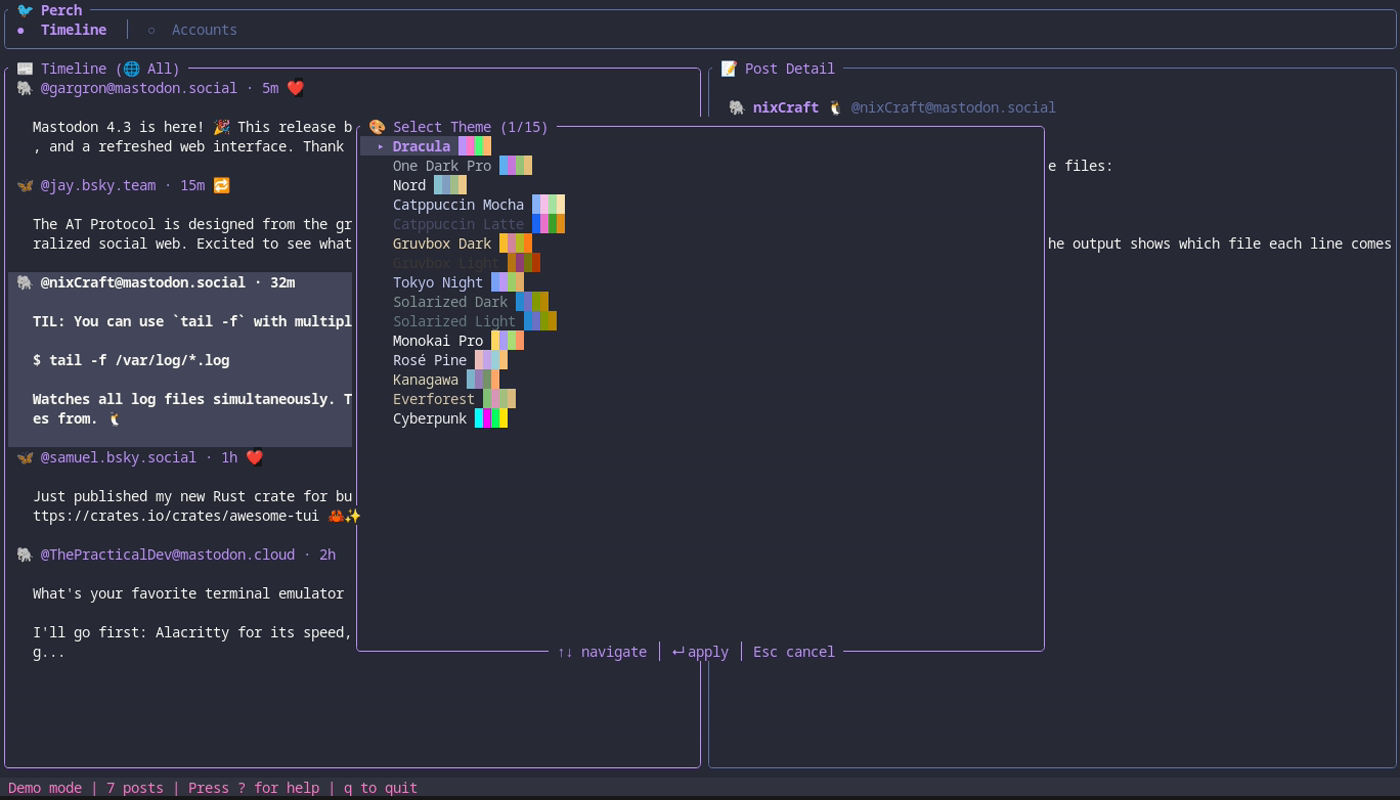Click the newspaper icon in Timeline header
Screen dimensions: 1400x800
[25, 69]
